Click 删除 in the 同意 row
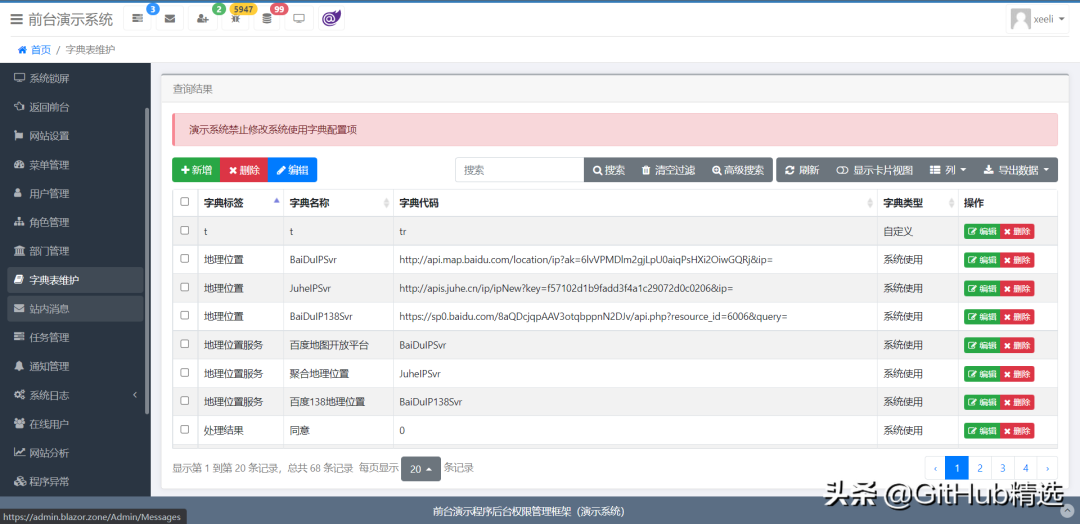The image size is (1080, 524). (1017, 430)
